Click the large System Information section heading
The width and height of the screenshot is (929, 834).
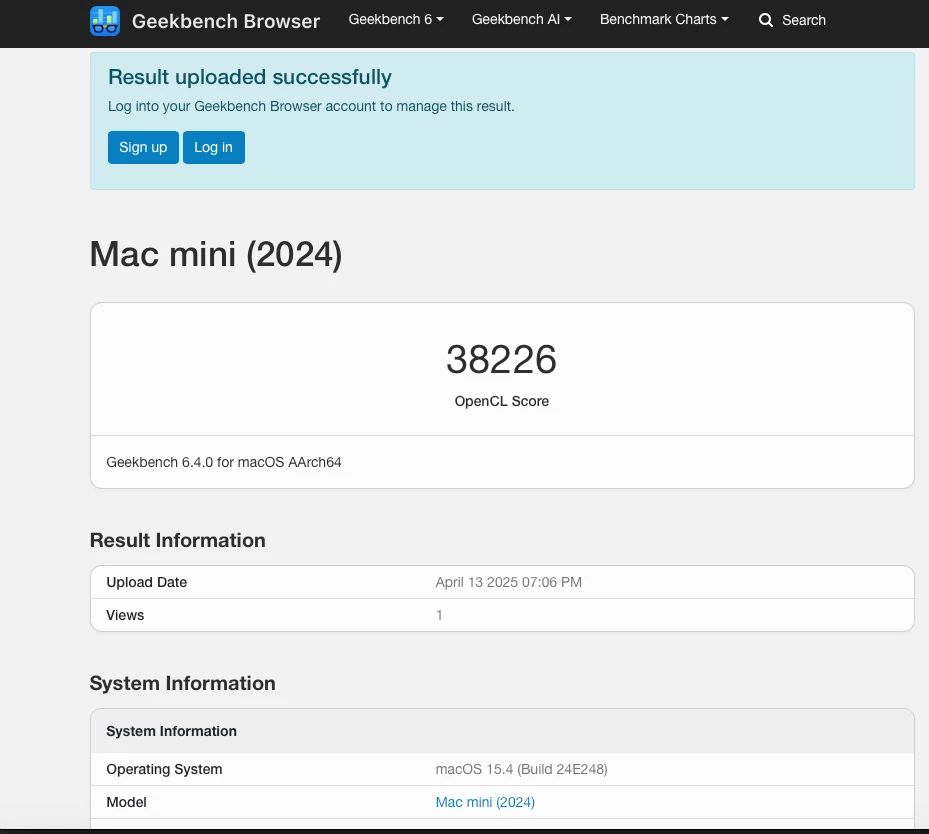point(182,684)
